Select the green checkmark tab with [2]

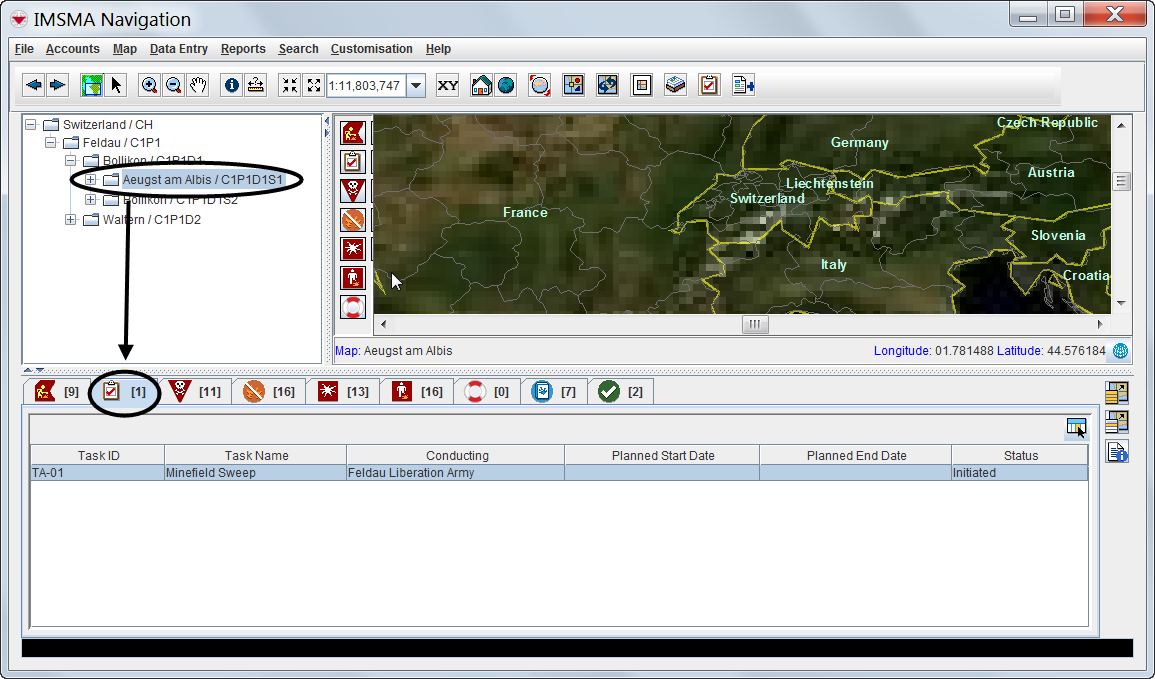point(620,392)
